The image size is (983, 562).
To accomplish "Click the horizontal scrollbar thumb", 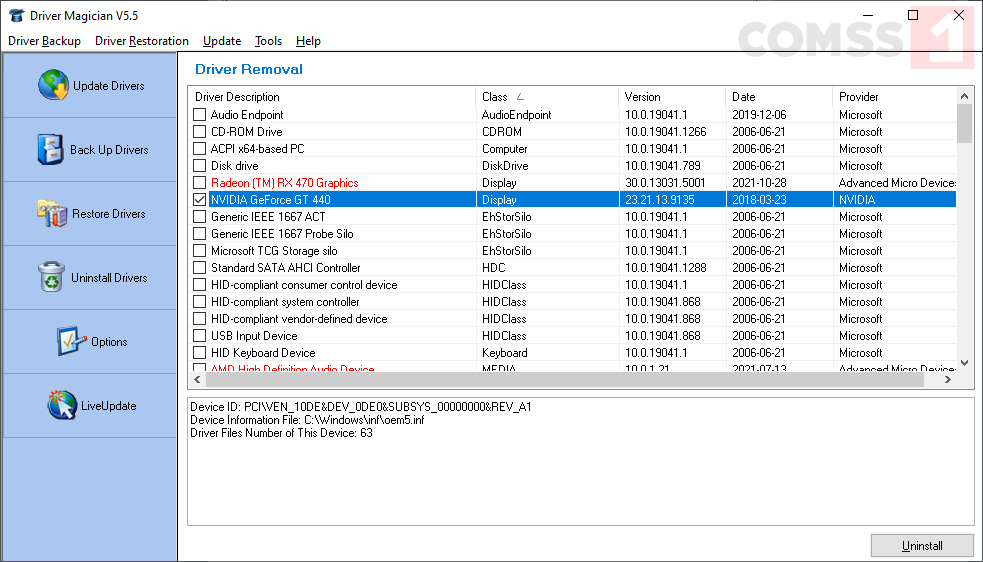I will tap(564, 379).
